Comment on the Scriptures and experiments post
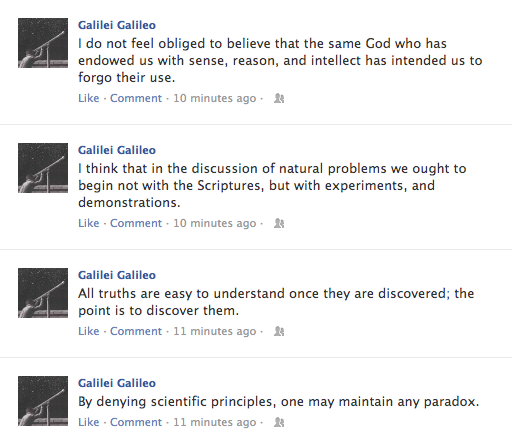 click(x=136, y=223)
